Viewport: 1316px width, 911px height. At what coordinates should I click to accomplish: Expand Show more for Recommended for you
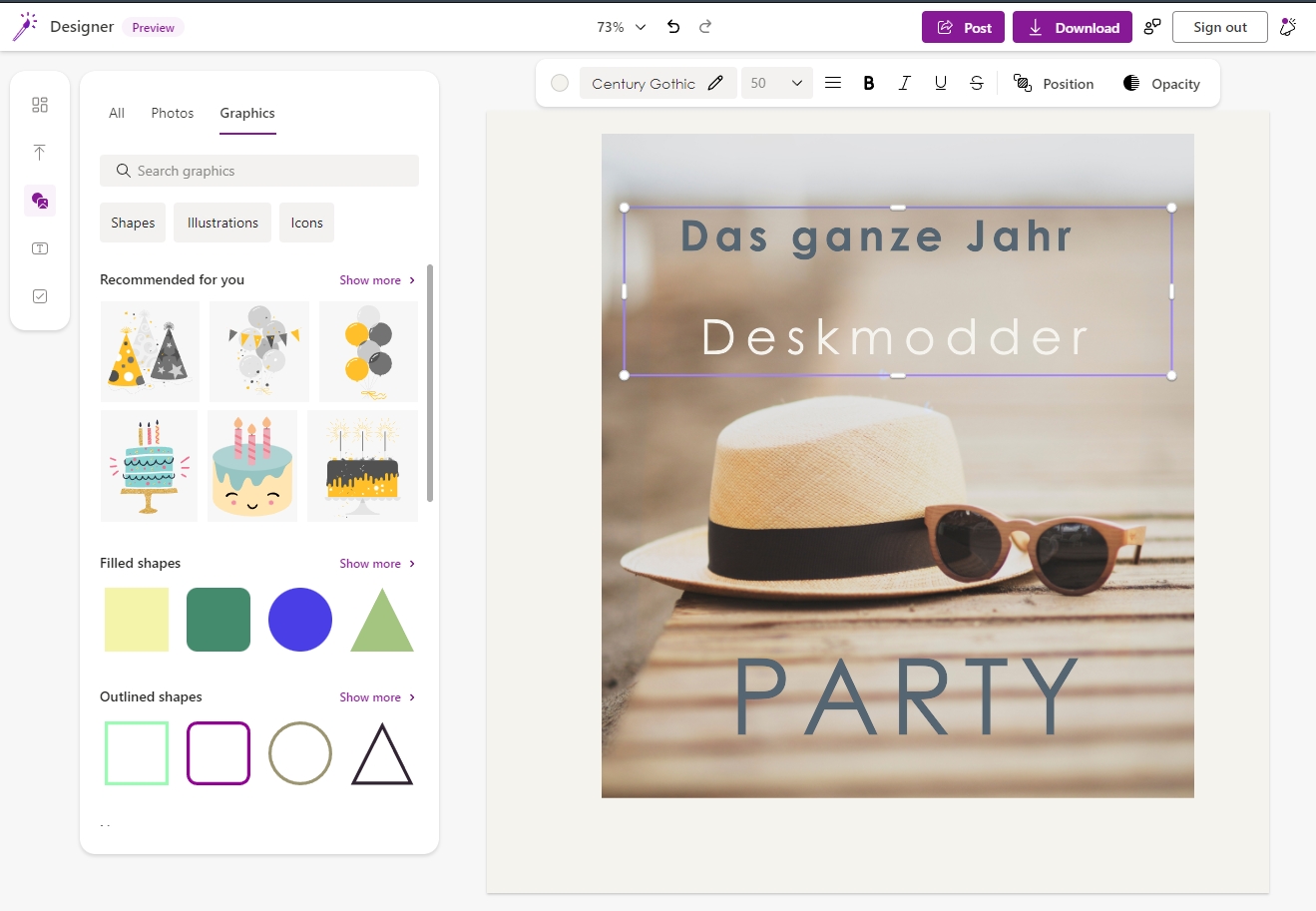coord(377,280)
